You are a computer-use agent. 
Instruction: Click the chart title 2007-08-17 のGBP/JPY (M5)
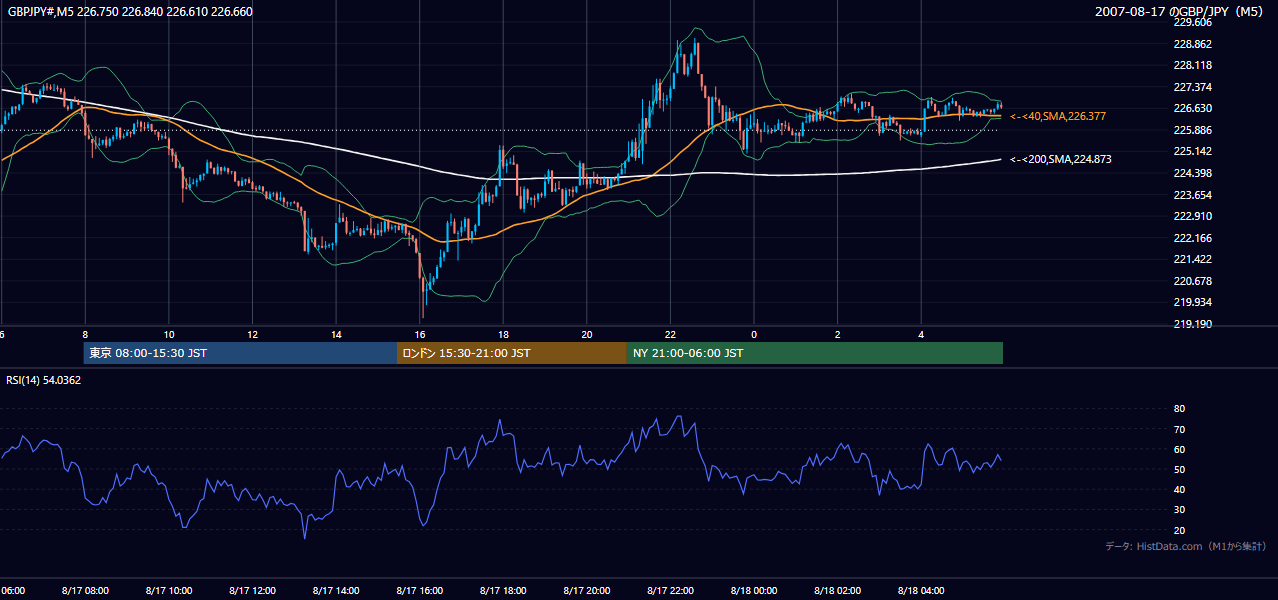click(x=1181, y=12)
